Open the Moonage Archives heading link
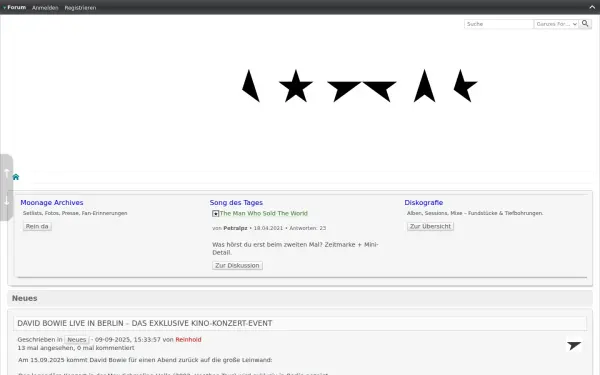Image resolution: width=600 pixels, height=375 pixels. pyautogui.click(x=52, y=202)
